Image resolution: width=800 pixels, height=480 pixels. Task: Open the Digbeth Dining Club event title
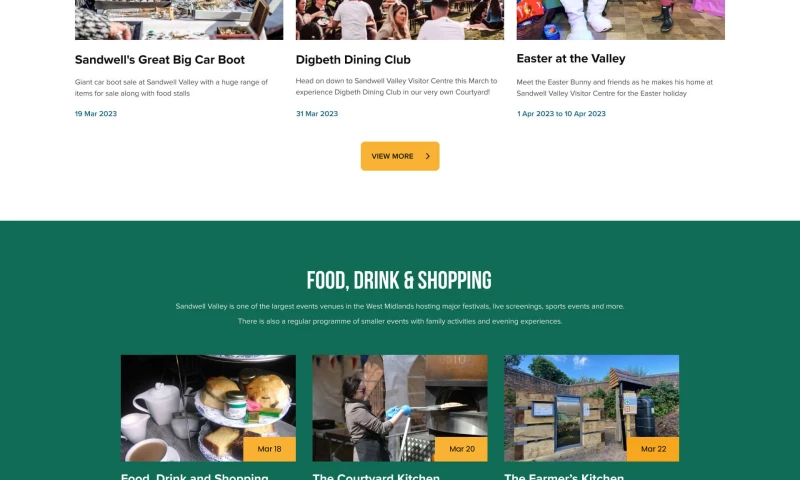coord(353,60)
